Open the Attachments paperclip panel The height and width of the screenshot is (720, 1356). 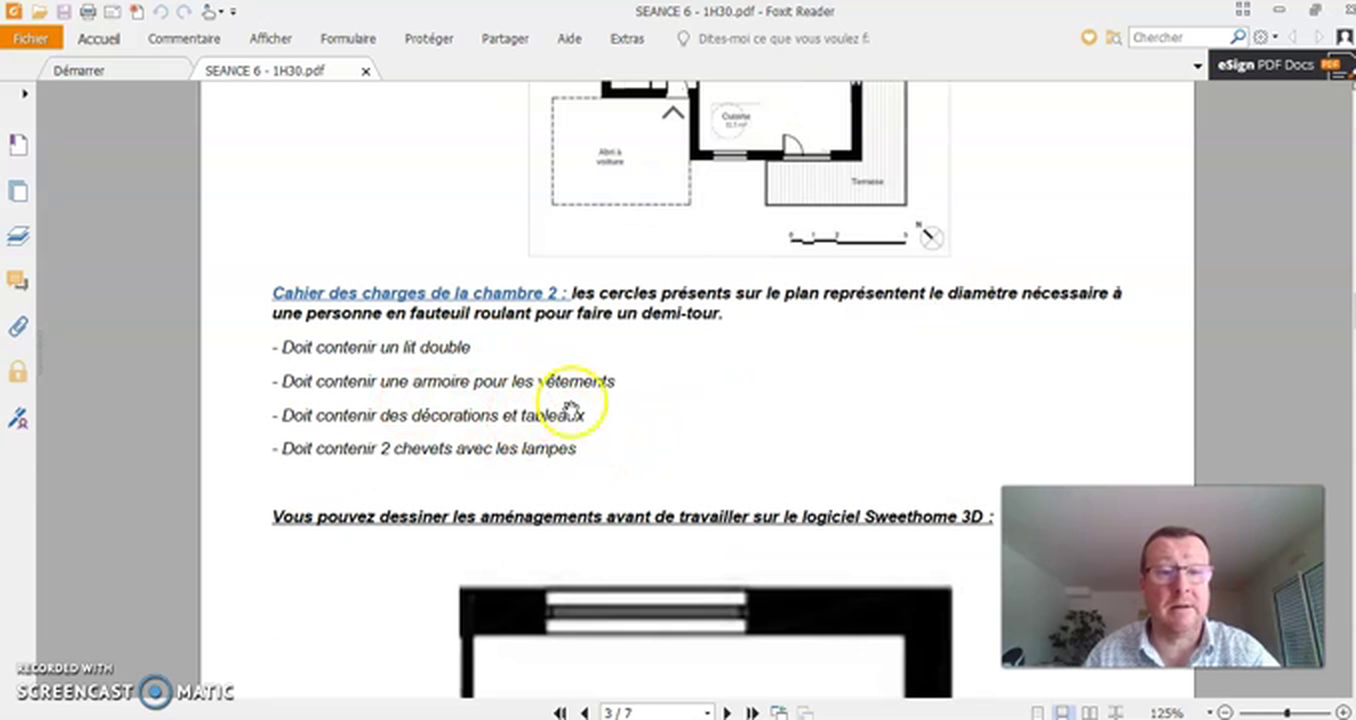pyautogui.click(x=18, y=327)
